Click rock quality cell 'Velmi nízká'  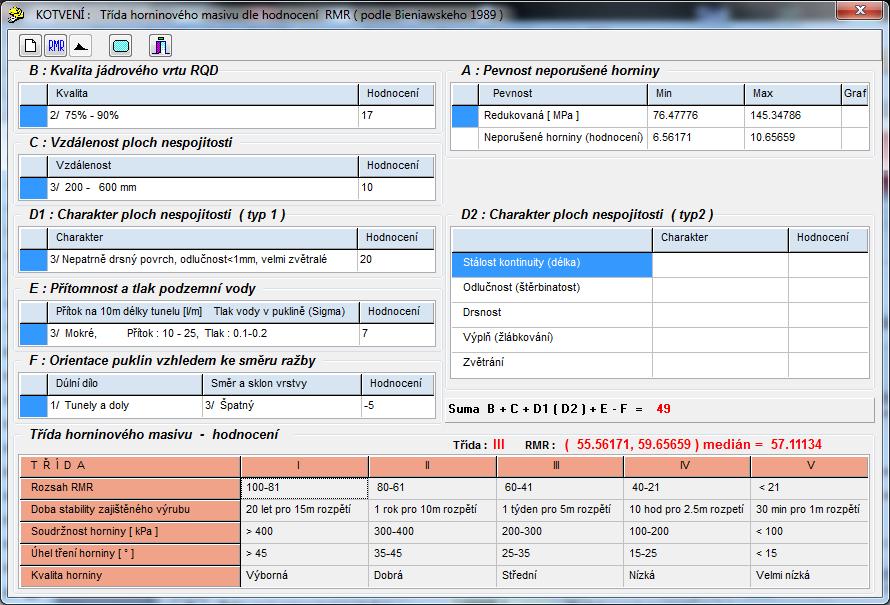pos(810,575)
